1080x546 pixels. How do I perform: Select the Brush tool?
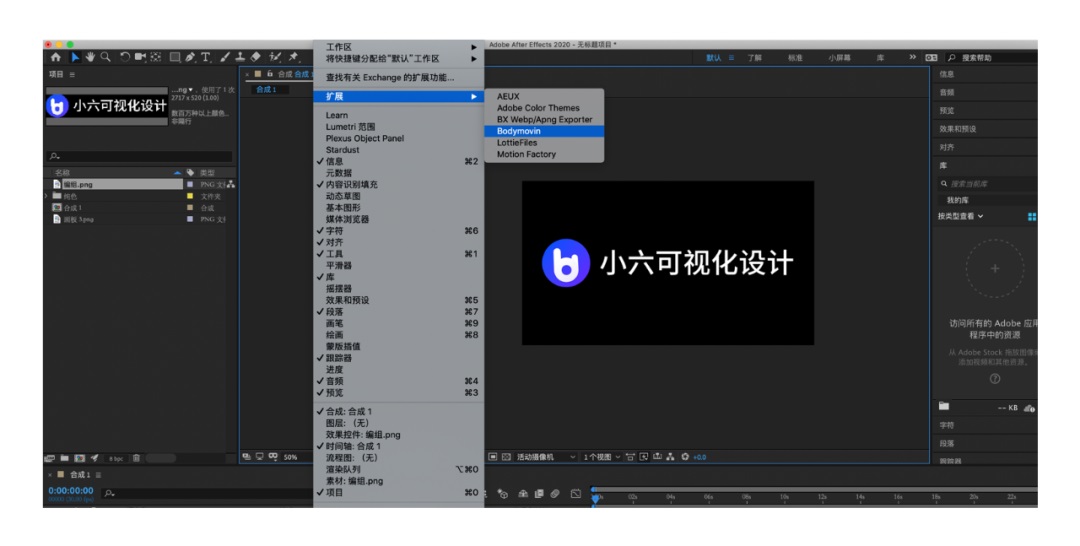225,57
